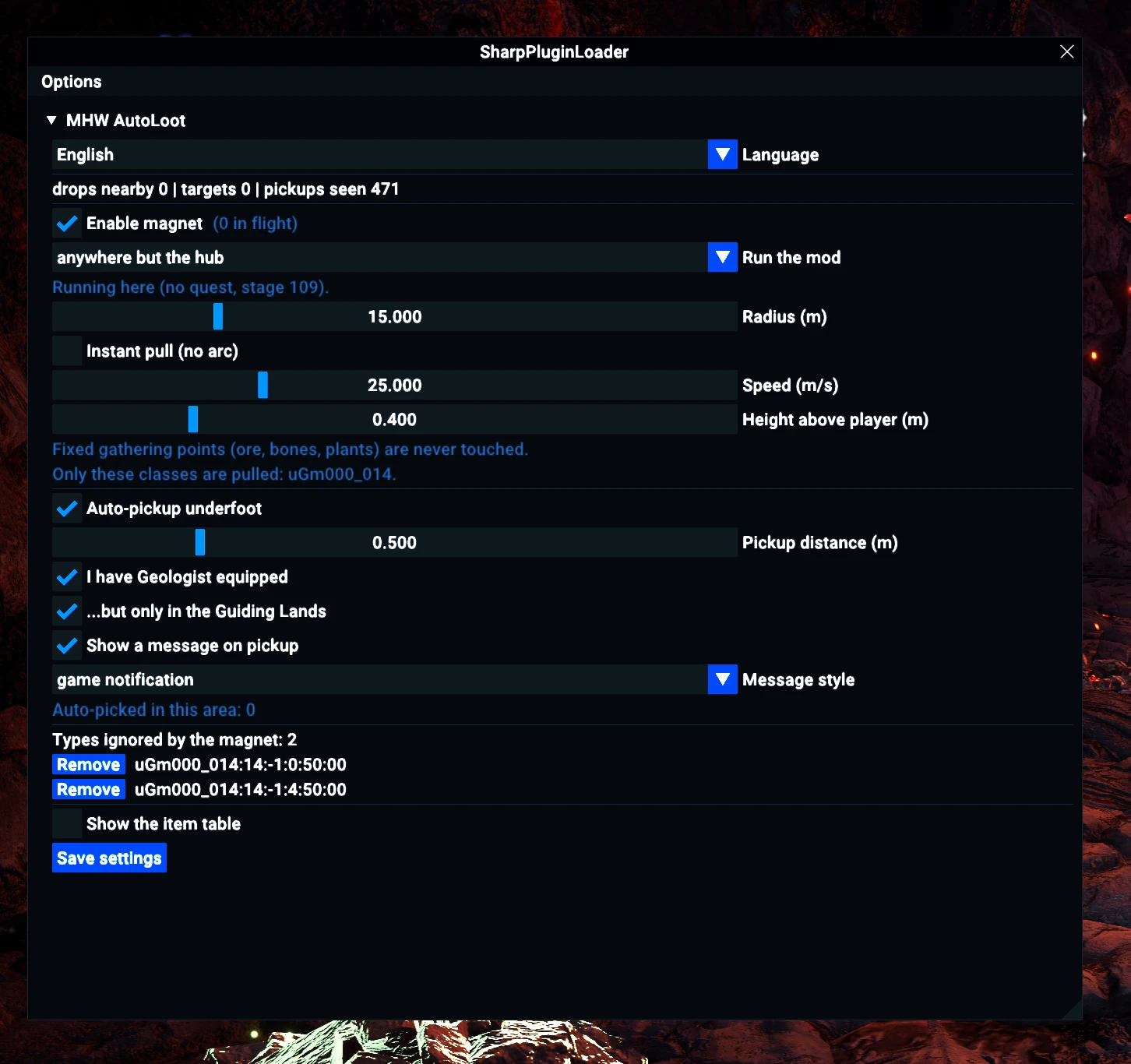Open the Message style dropdown arrow
The height and width of the screenshot is (1064, 1131).
click(723, 679)
